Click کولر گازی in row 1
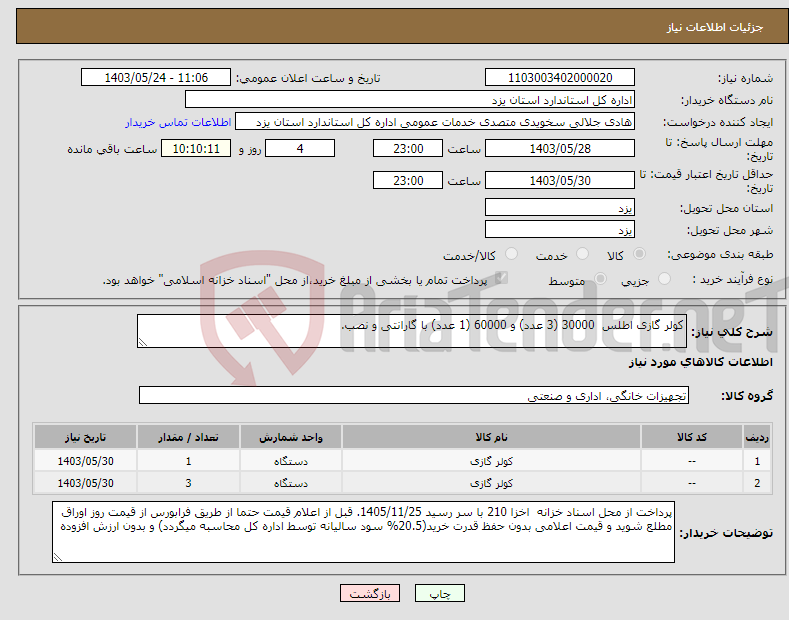Viewport: 789px width, 620px height. point(491,461)
